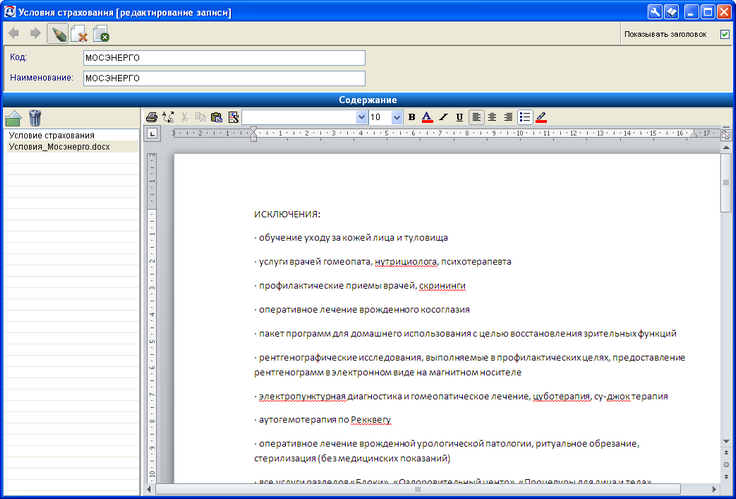Toggle bulleted list
This screenshot has width=736, height=499.
525,117
